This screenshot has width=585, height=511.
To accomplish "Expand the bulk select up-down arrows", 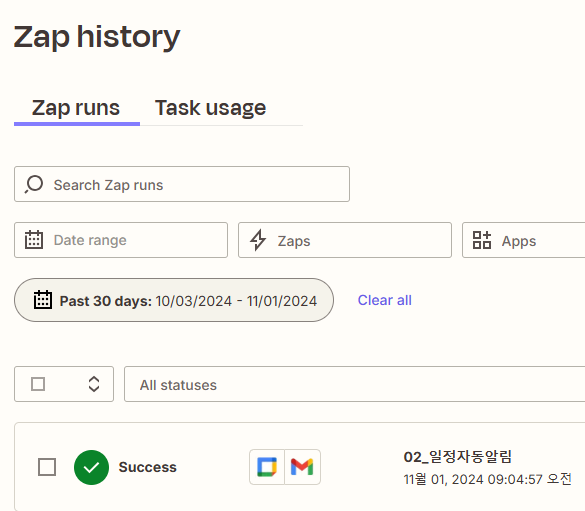I will coord(94,384).
